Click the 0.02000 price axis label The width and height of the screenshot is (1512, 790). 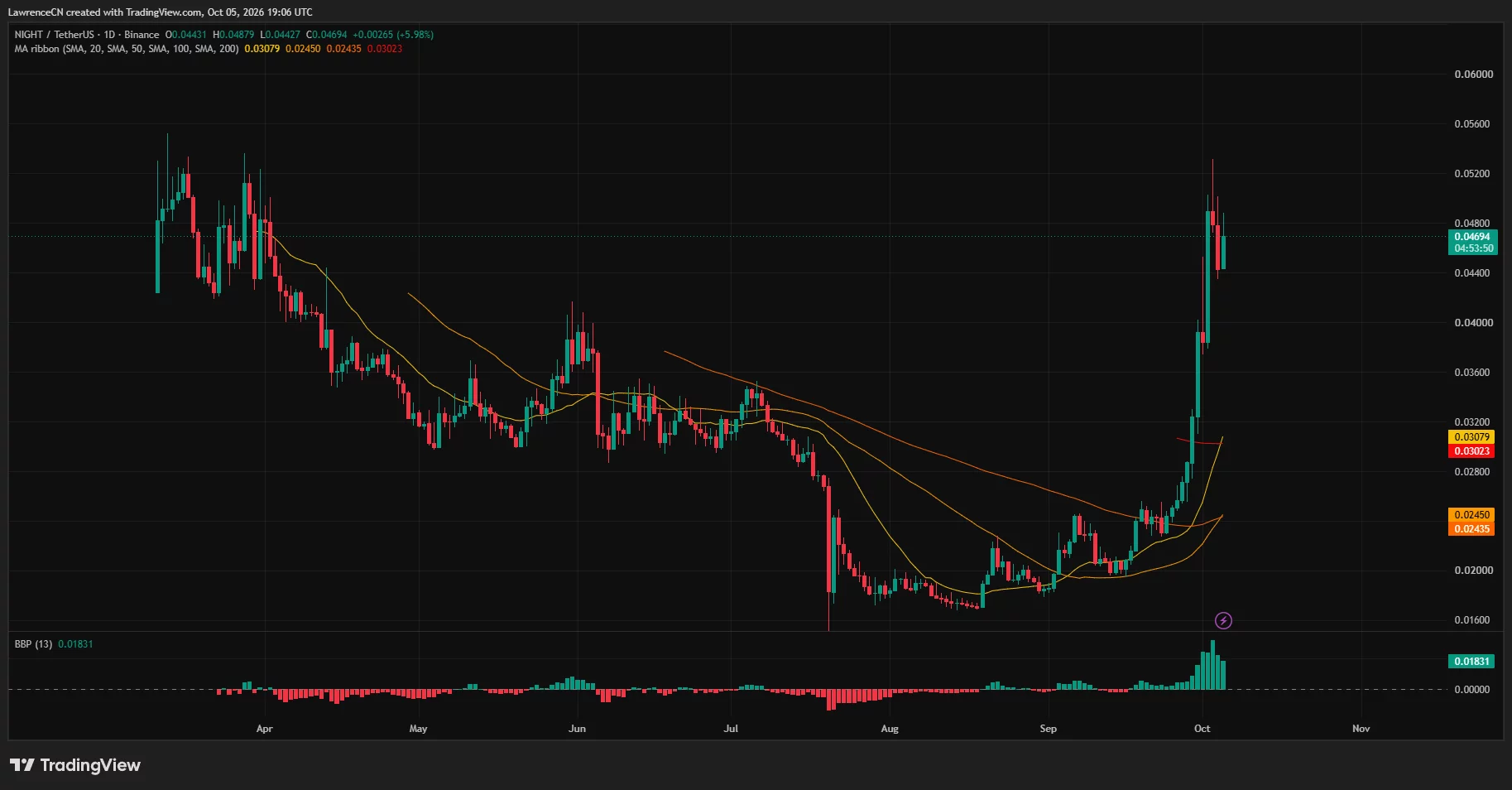1474,571
